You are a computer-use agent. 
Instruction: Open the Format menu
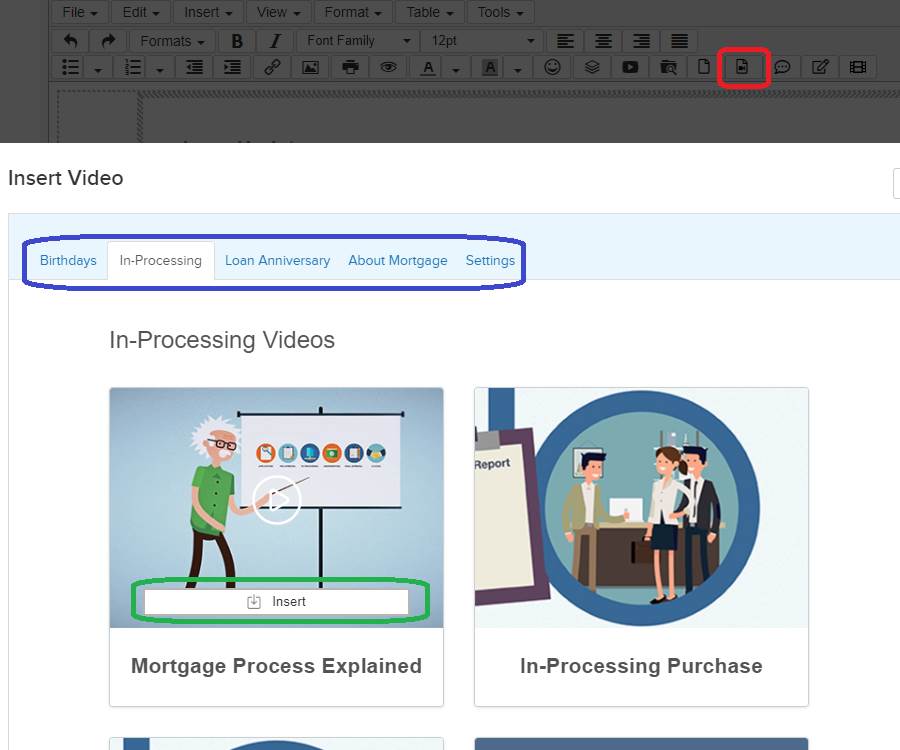coord(353,11)
